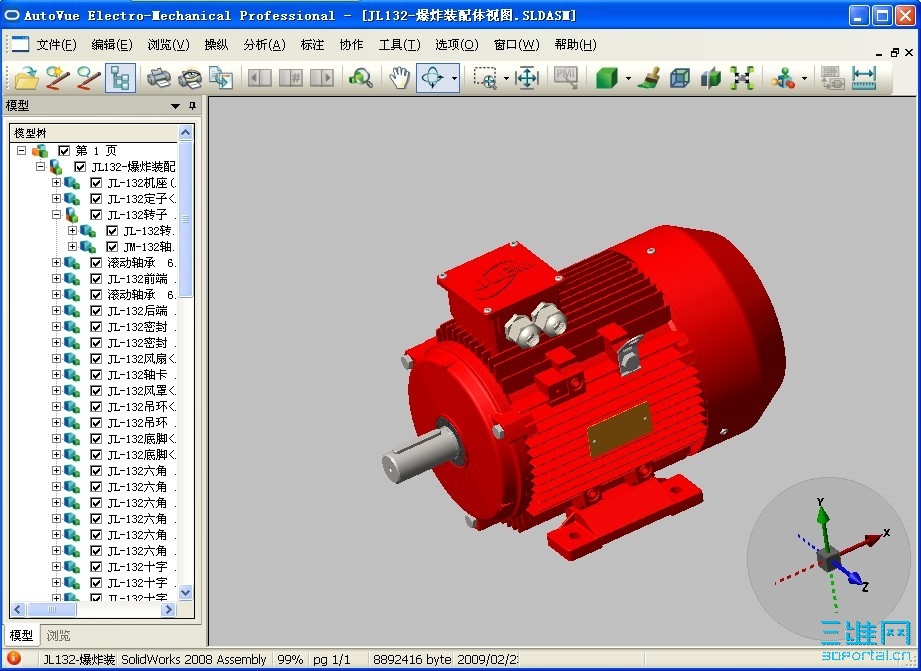Open the 模型 panel dropdown arrow
The width and height of the screenshot is (921, 671).
tap(175, 106)
